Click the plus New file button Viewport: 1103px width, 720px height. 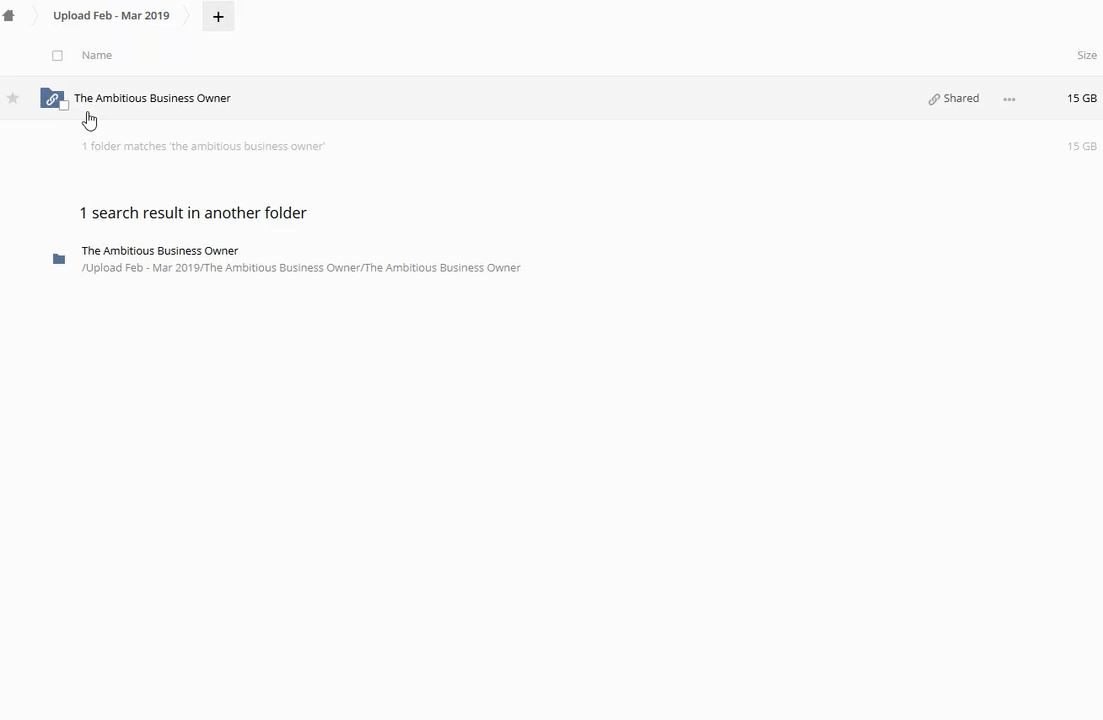[218, 16]
